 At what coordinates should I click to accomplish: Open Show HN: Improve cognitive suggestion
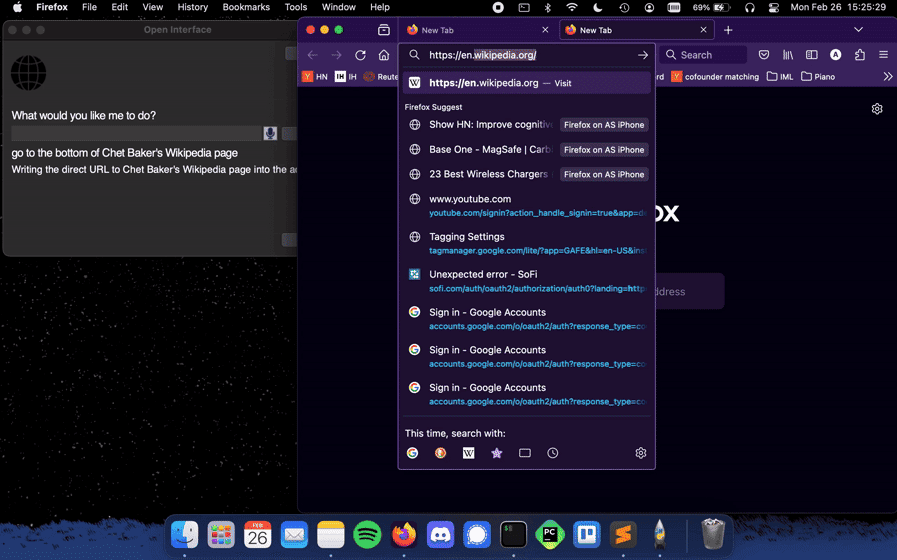pyautogui.click(x=526, y=125)
